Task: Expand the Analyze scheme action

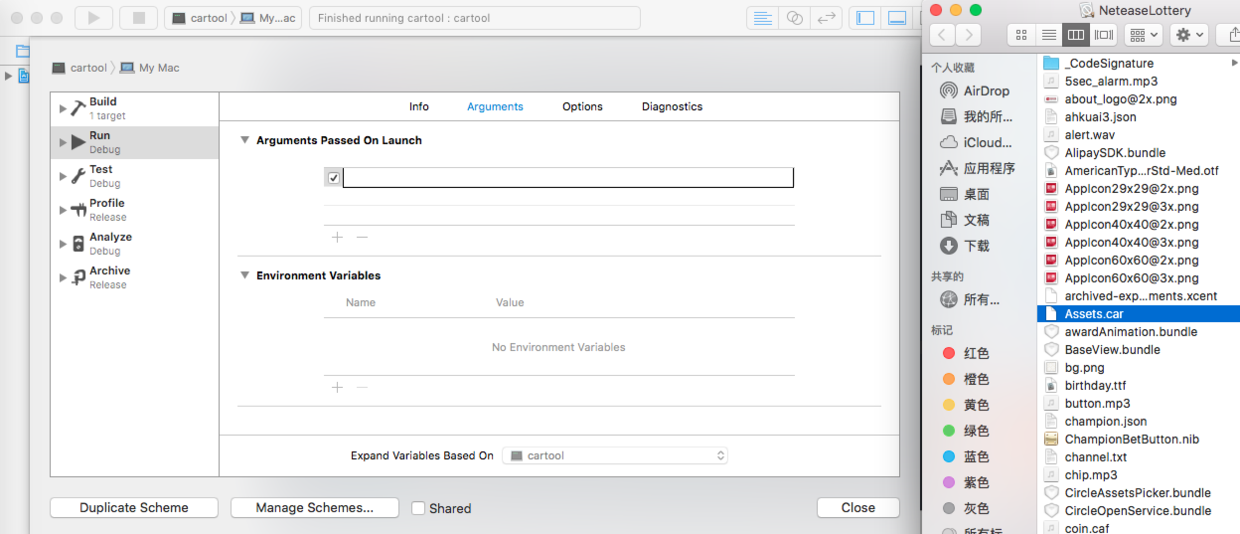Action: coord(62,244)
